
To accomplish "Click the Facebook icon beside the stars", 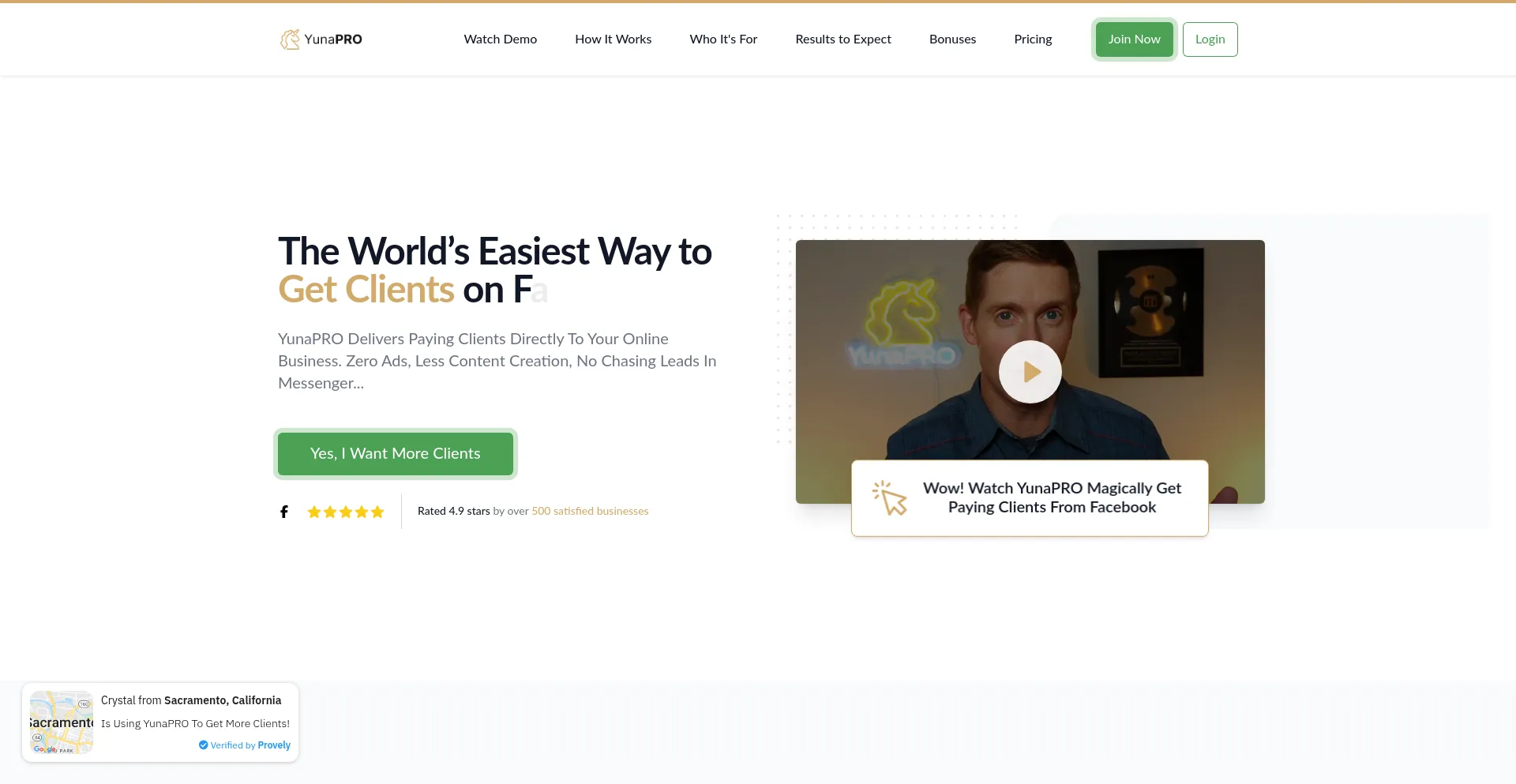I will [284, 512].
